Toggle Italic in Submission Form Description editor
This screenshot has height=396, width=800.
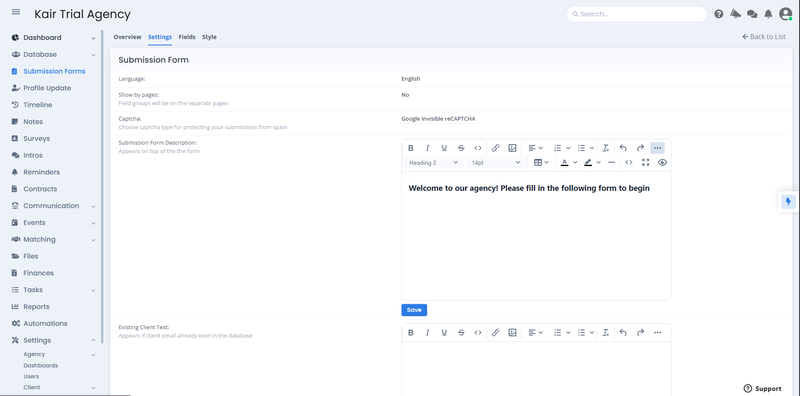[428, 148]
